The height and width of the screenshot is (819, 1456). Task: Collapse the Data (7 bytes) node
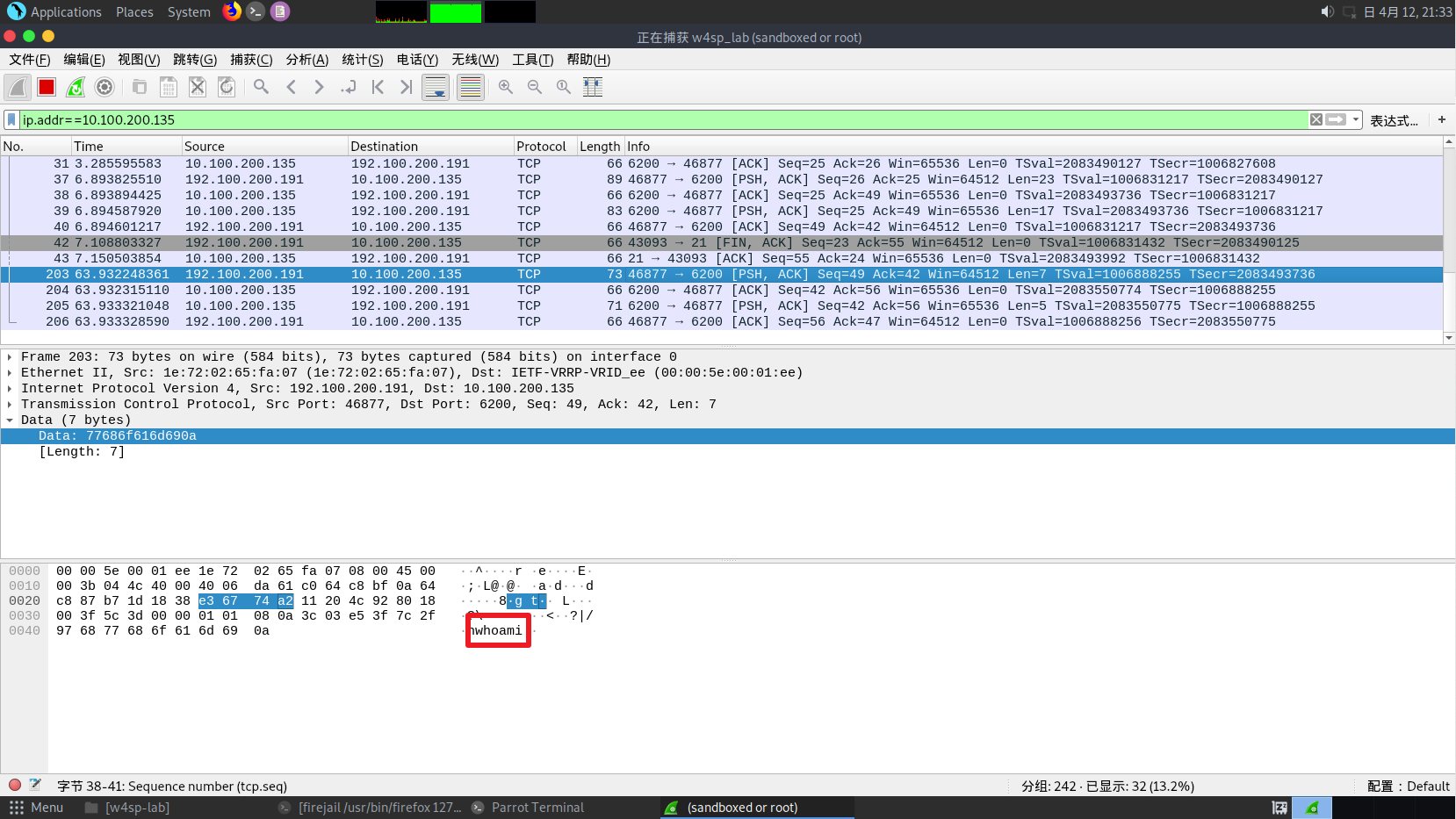coord(10,420)
